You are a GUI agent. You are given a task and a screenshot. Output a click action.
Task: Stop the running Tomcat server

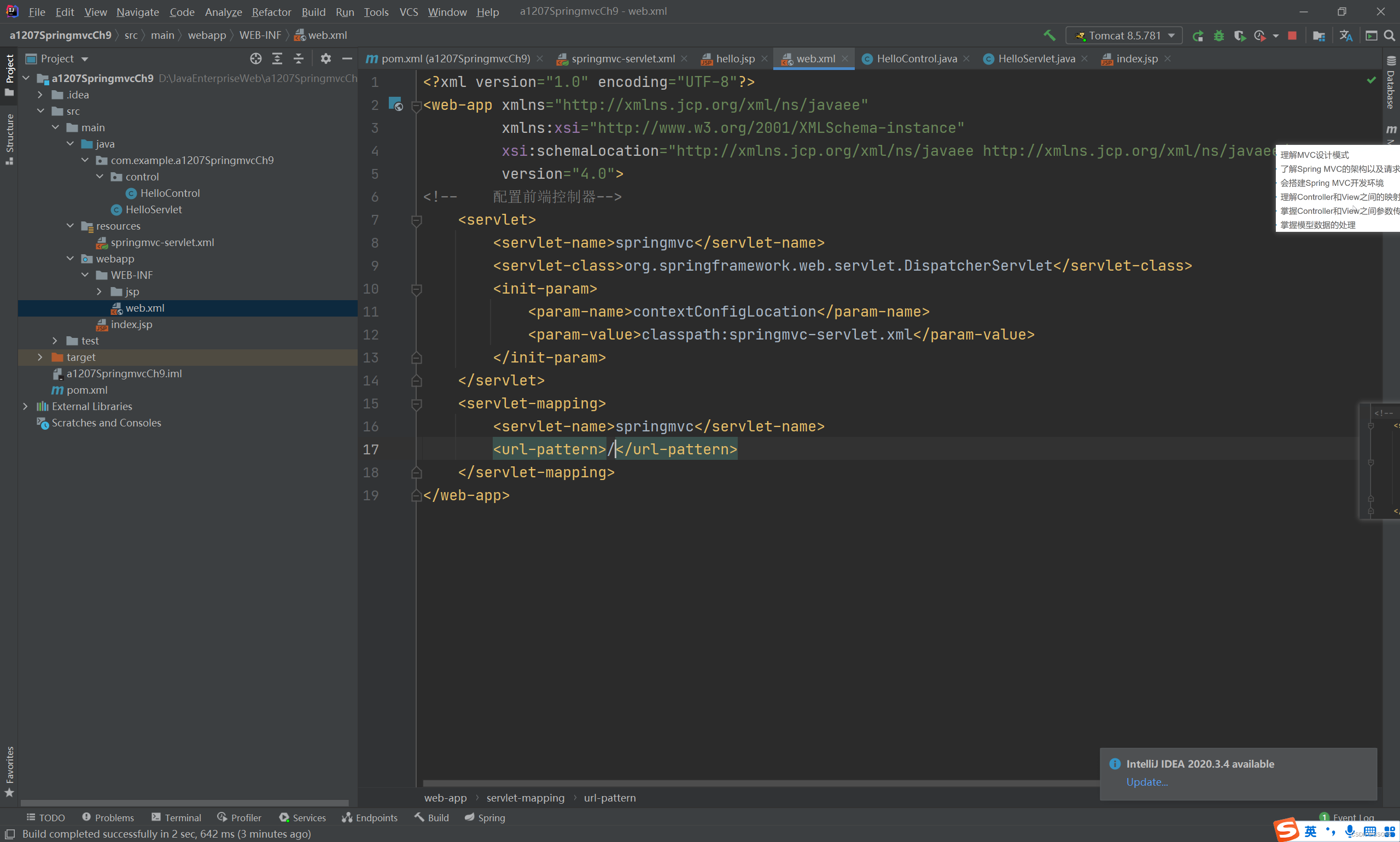pos(1292,36)
